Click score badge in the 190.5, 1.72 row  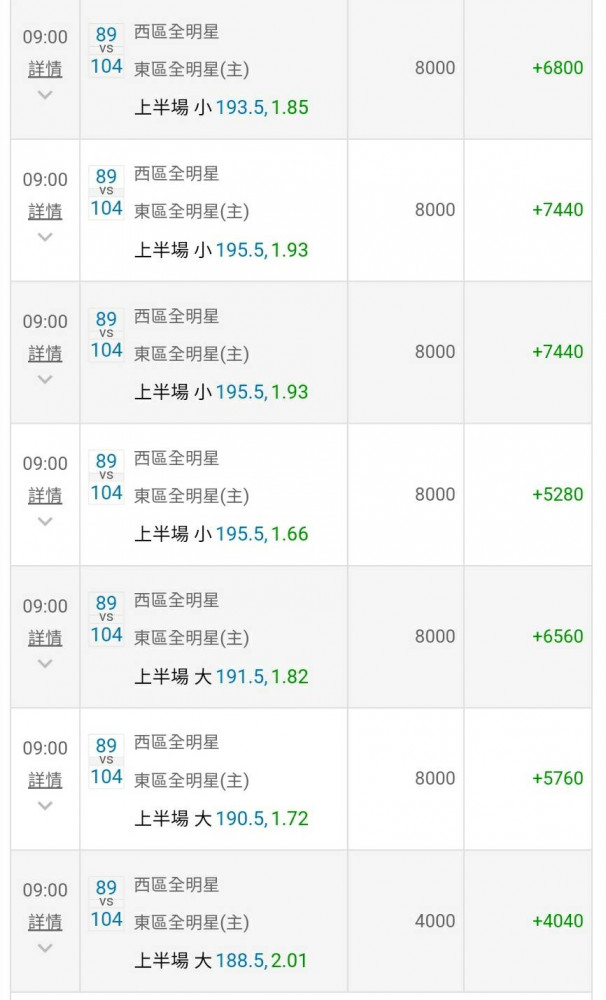pos(106,761)
